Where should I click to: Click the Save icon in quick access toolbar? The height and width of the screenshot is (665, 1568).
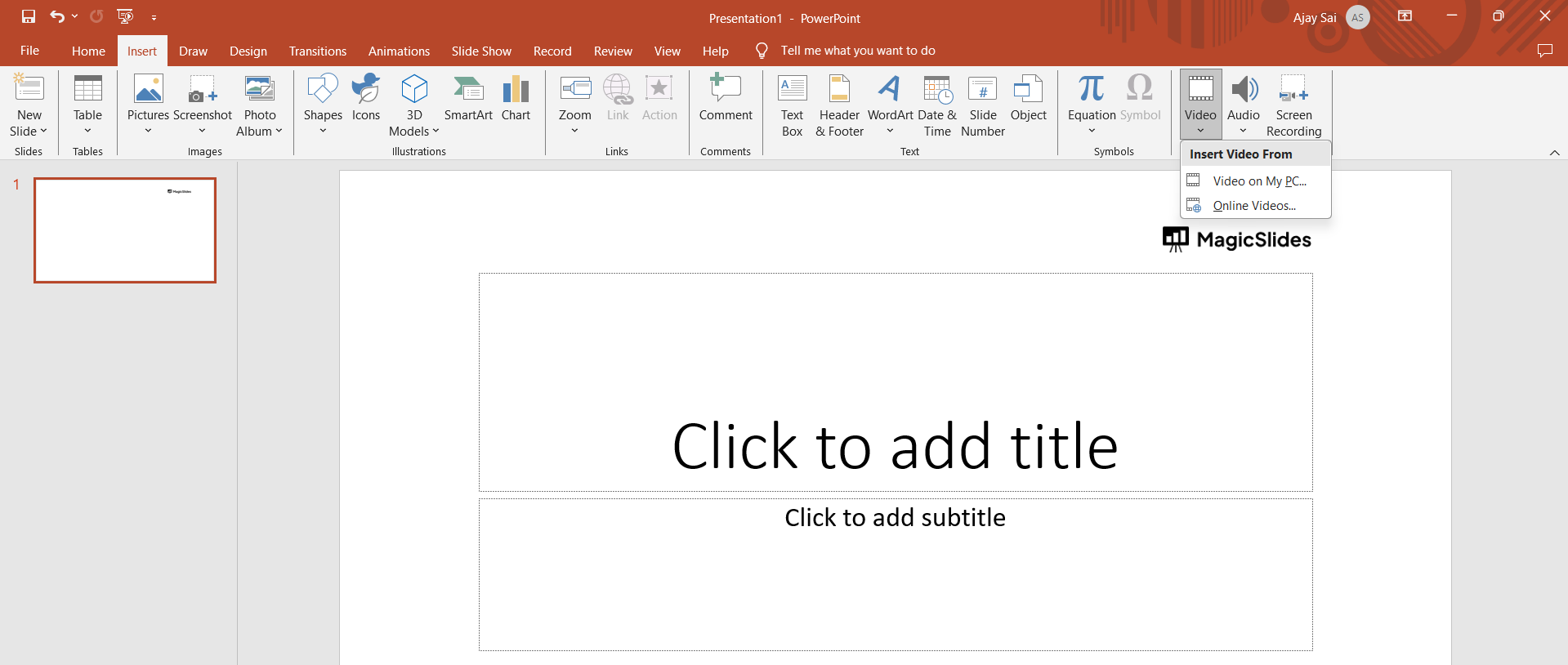pos(29,16)
